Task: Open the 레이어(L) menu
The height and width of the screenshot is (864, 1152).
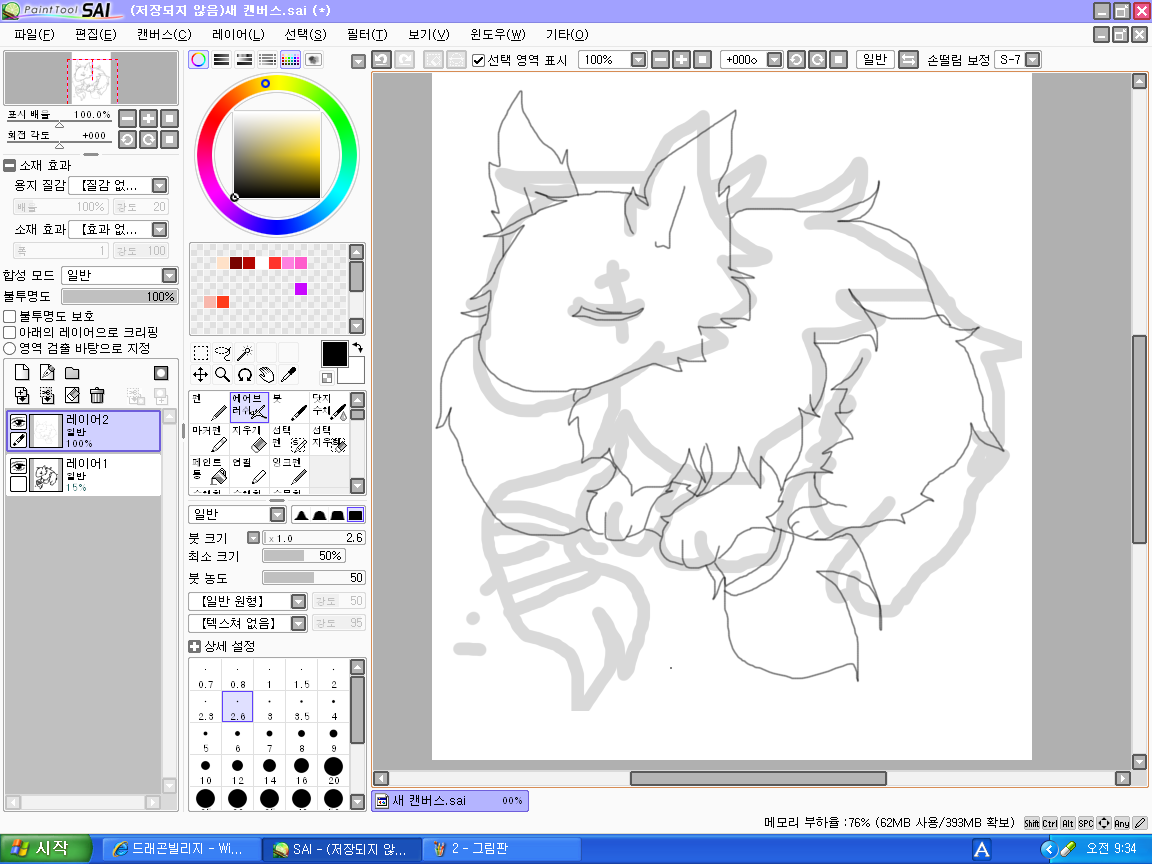Action: 238,34
